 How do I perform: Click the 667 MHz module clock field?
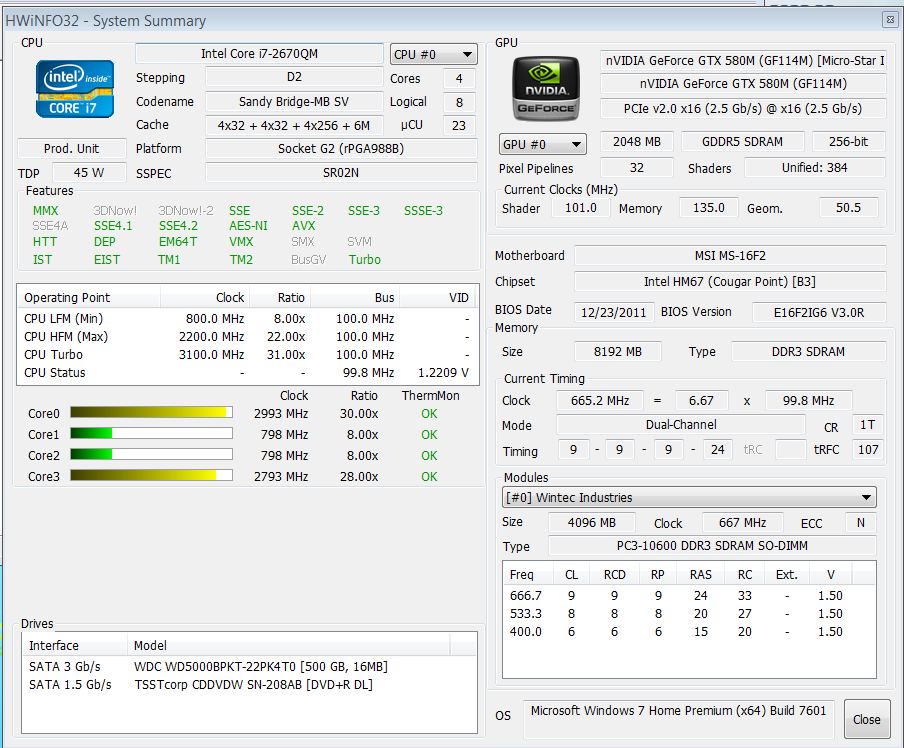[743, 523]
